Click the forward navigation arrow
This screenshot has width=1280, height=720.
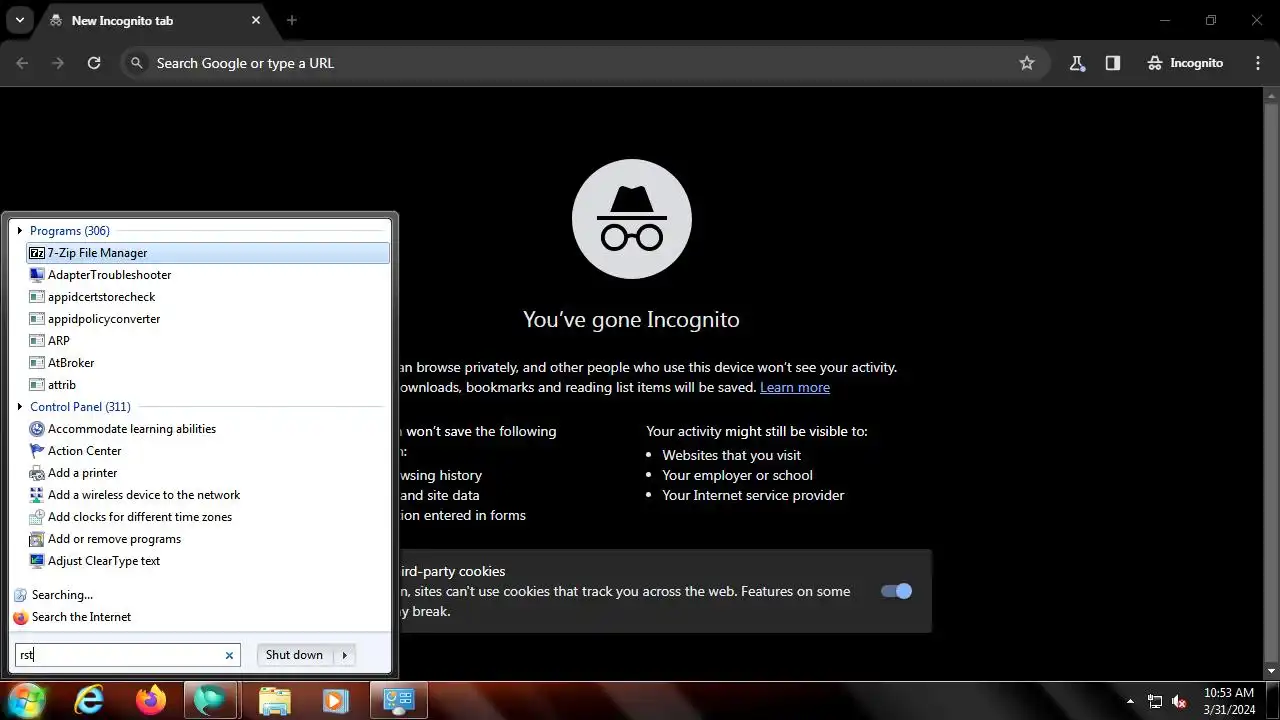click(x=58, y=63)
